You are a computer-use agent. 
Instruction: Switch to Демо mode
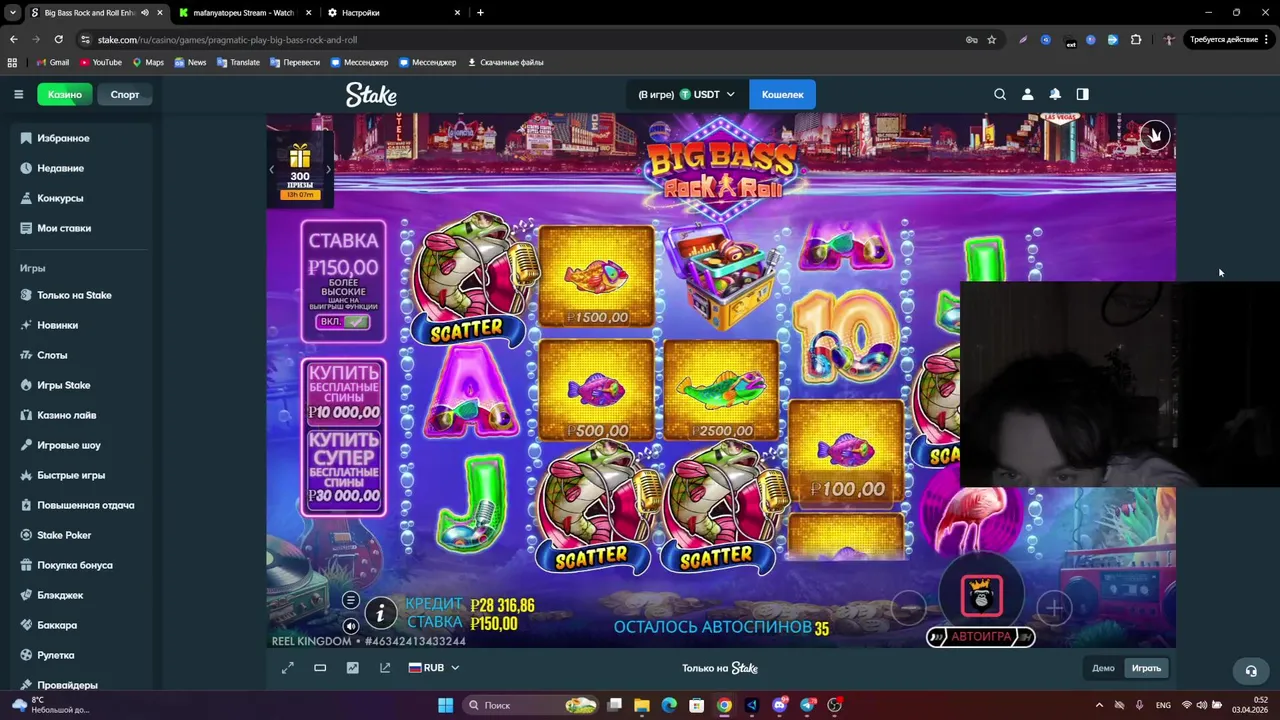[x=1103, y=668]
